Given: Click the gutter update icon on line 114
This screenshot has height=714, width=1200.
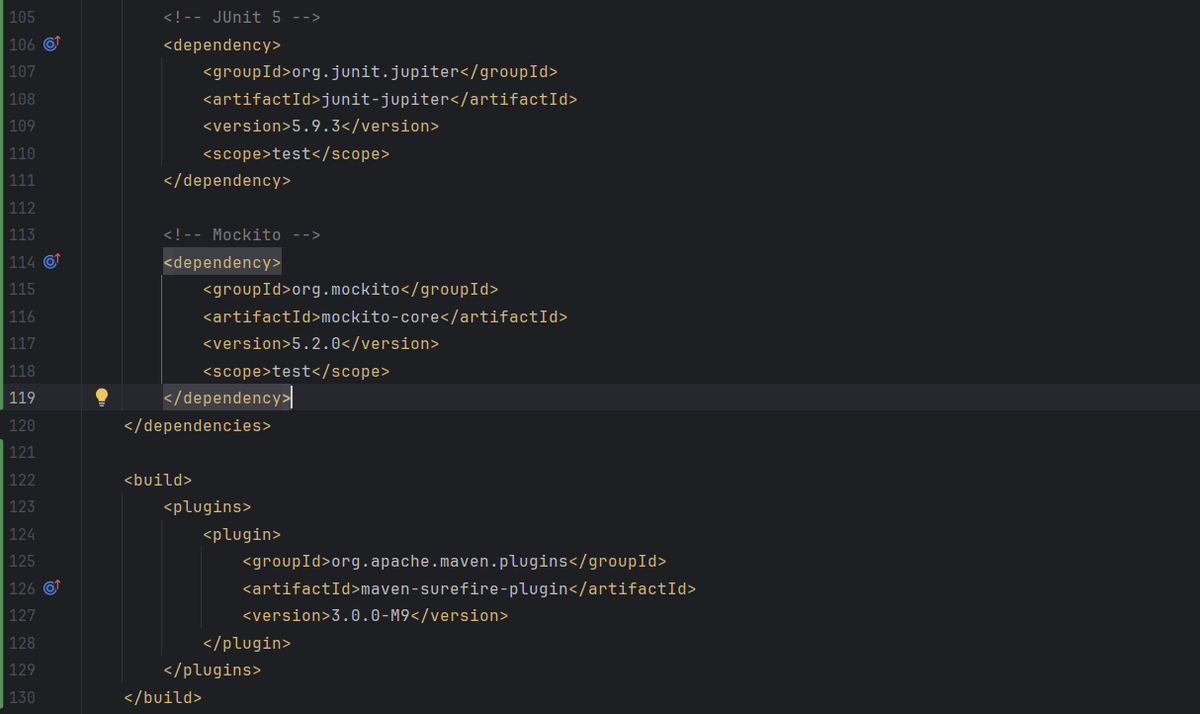Looking at the screenshot, I should click(x=52, y=262).
